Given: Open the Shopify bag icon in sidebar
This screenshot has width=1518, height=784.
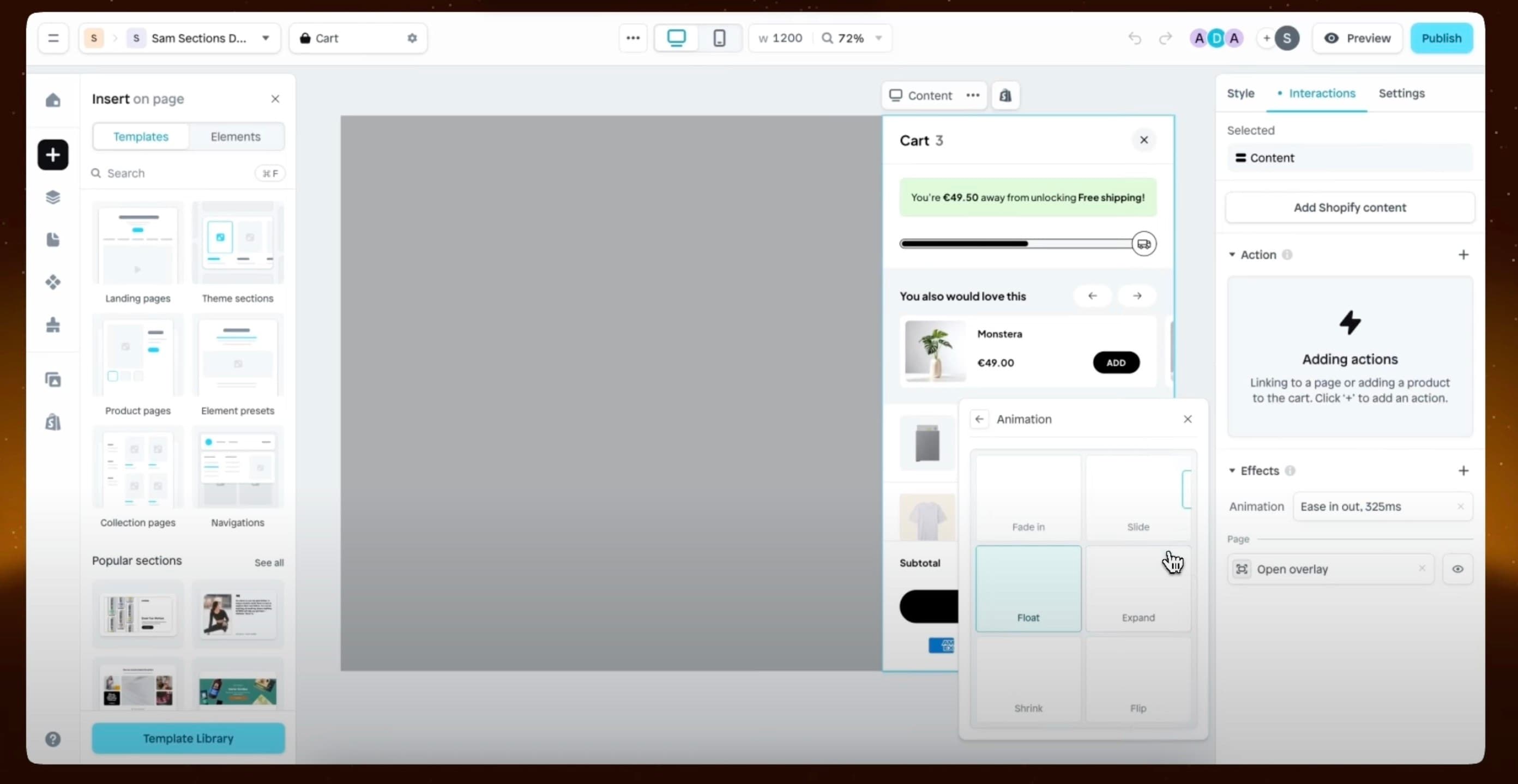Looking at the screenshot, I should [x=53, y=423].
